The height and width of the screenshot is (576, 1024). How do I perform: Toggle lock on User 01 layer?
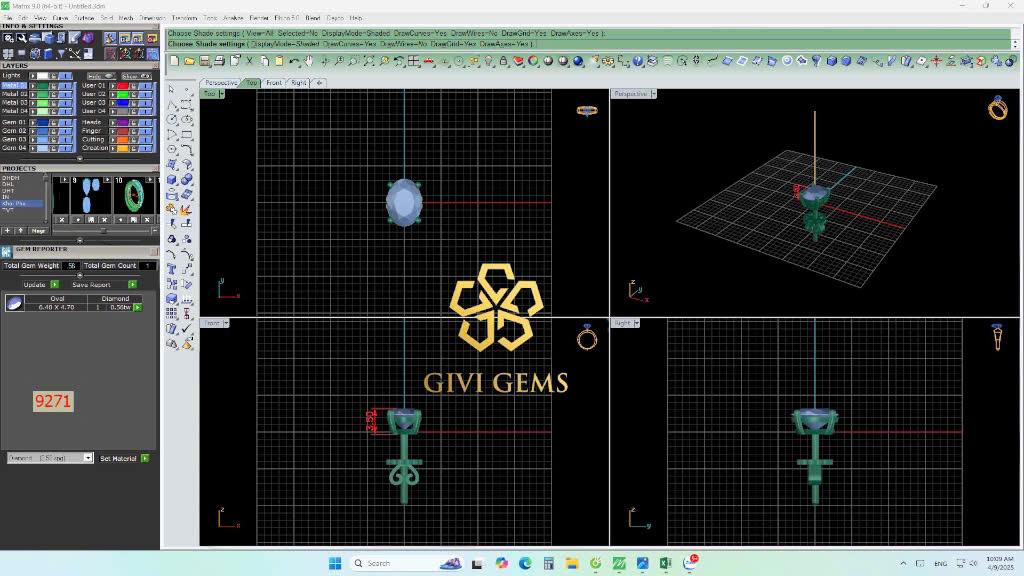pos(133,86)
